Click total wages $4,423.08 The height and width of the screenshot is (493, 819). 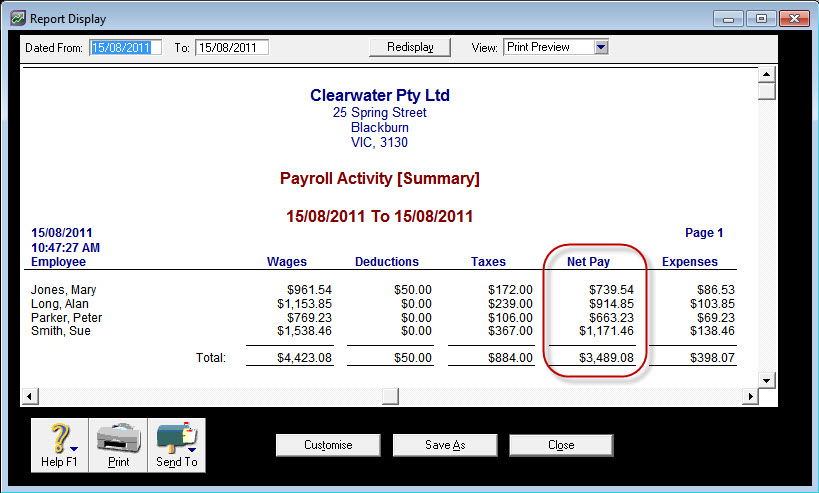305,358
